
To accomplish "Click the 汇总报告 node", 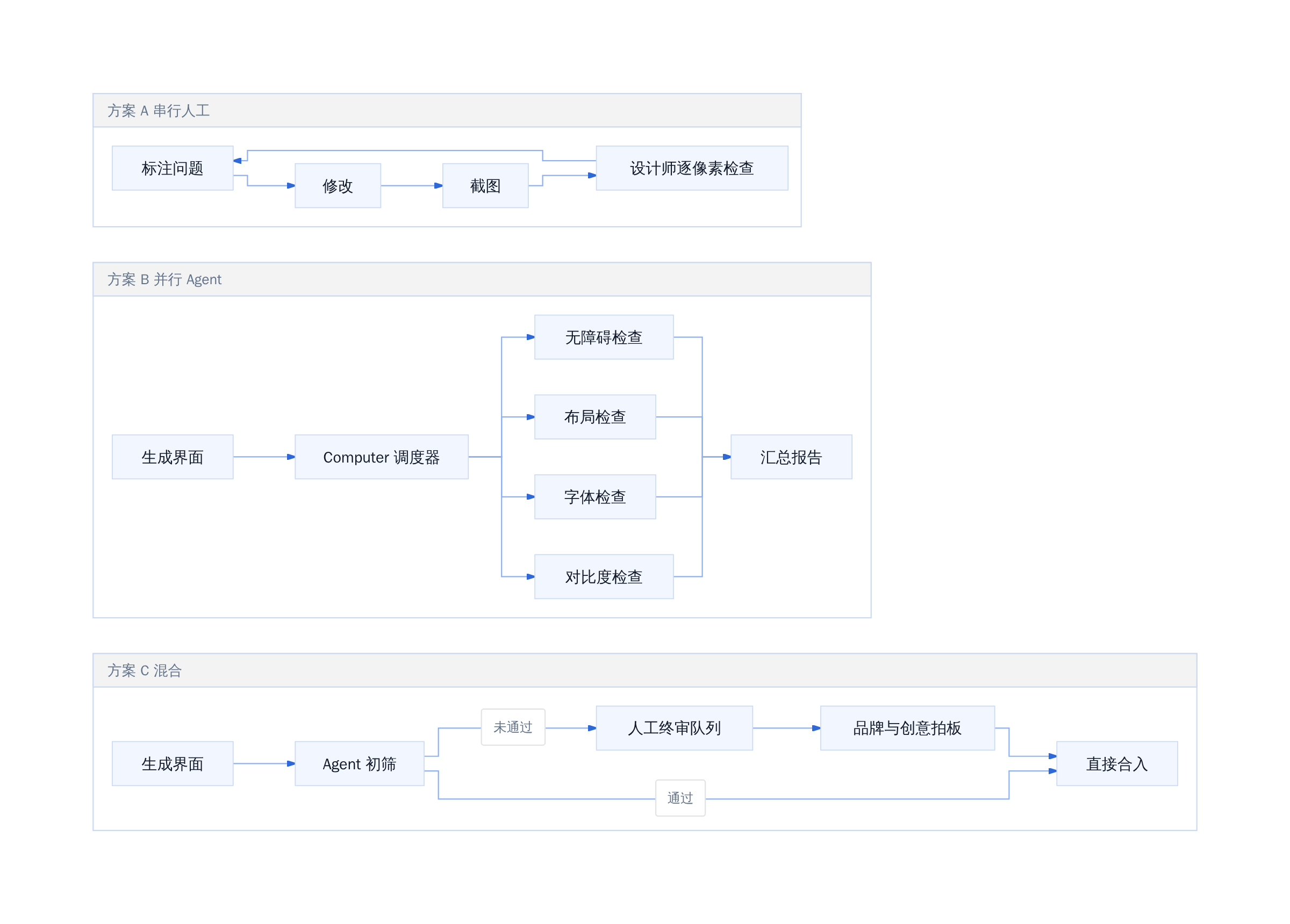I will click(791, 457).
